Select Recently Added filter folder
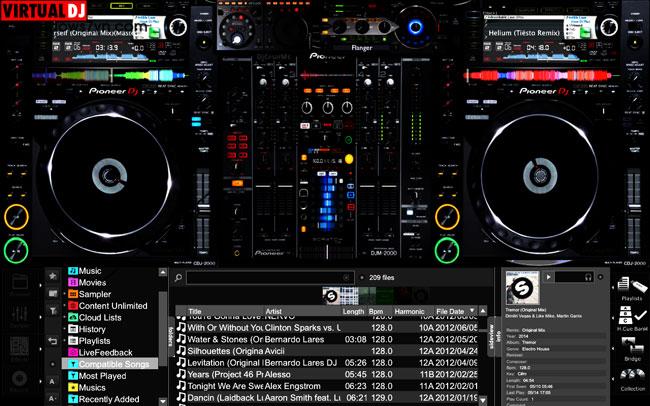The width and height of the screenshot is (650, 406). click(x=104, y=399)
